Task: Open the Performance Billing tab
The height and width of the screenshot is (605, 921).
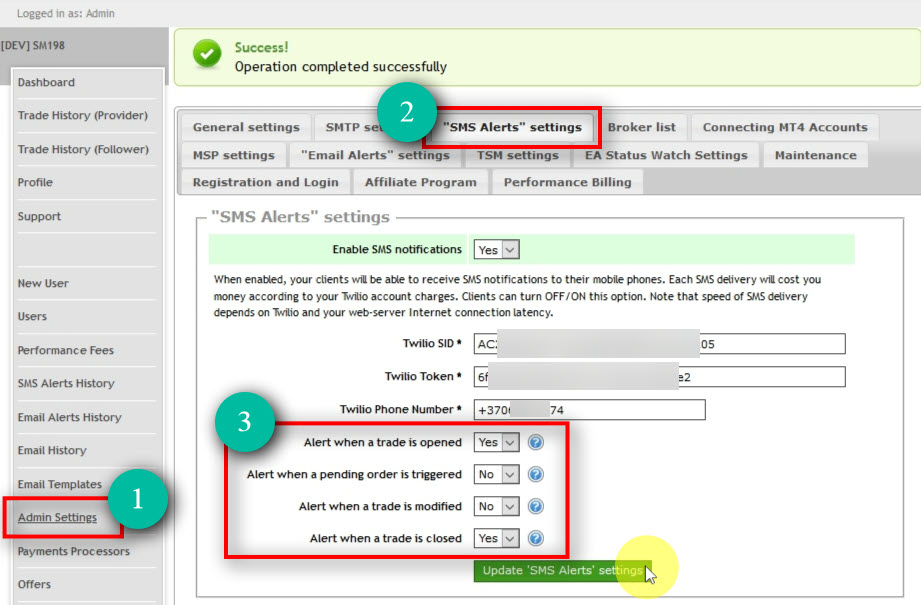Action: (x=567, y=182)
